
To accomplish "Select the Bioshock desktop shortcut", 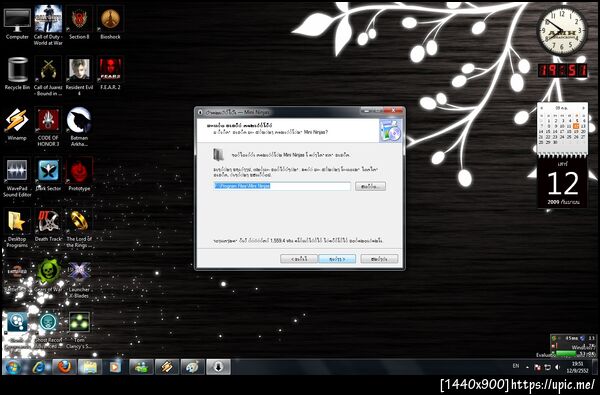I will (x=110, y=23).
